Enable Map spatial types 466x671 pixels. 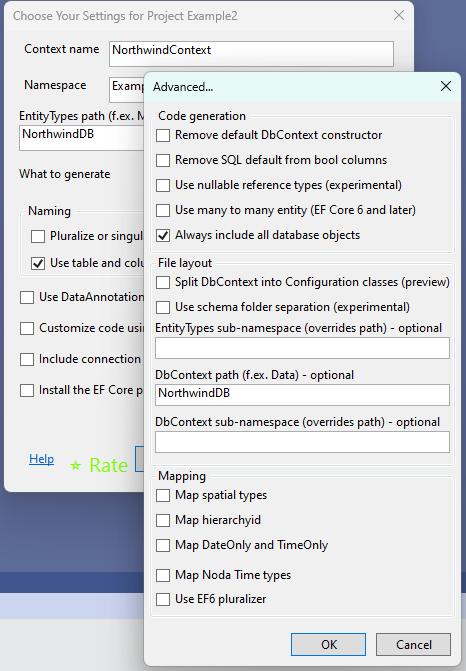[x=163, y=496]
